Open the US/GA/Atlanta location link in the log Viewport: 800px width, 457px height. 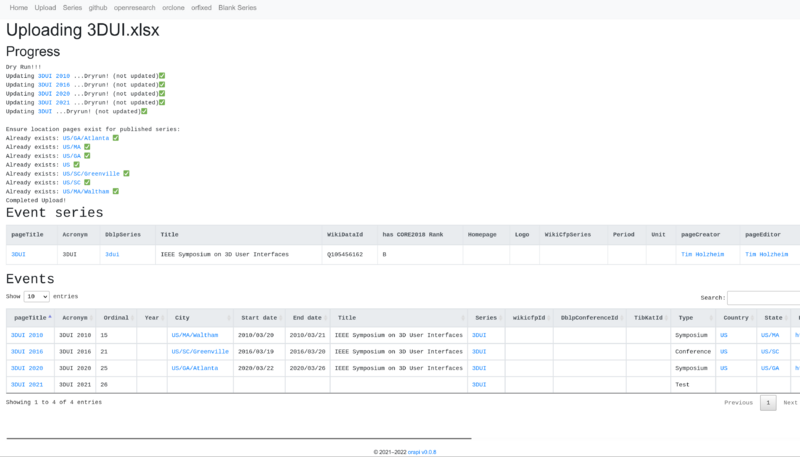[86, 138]
